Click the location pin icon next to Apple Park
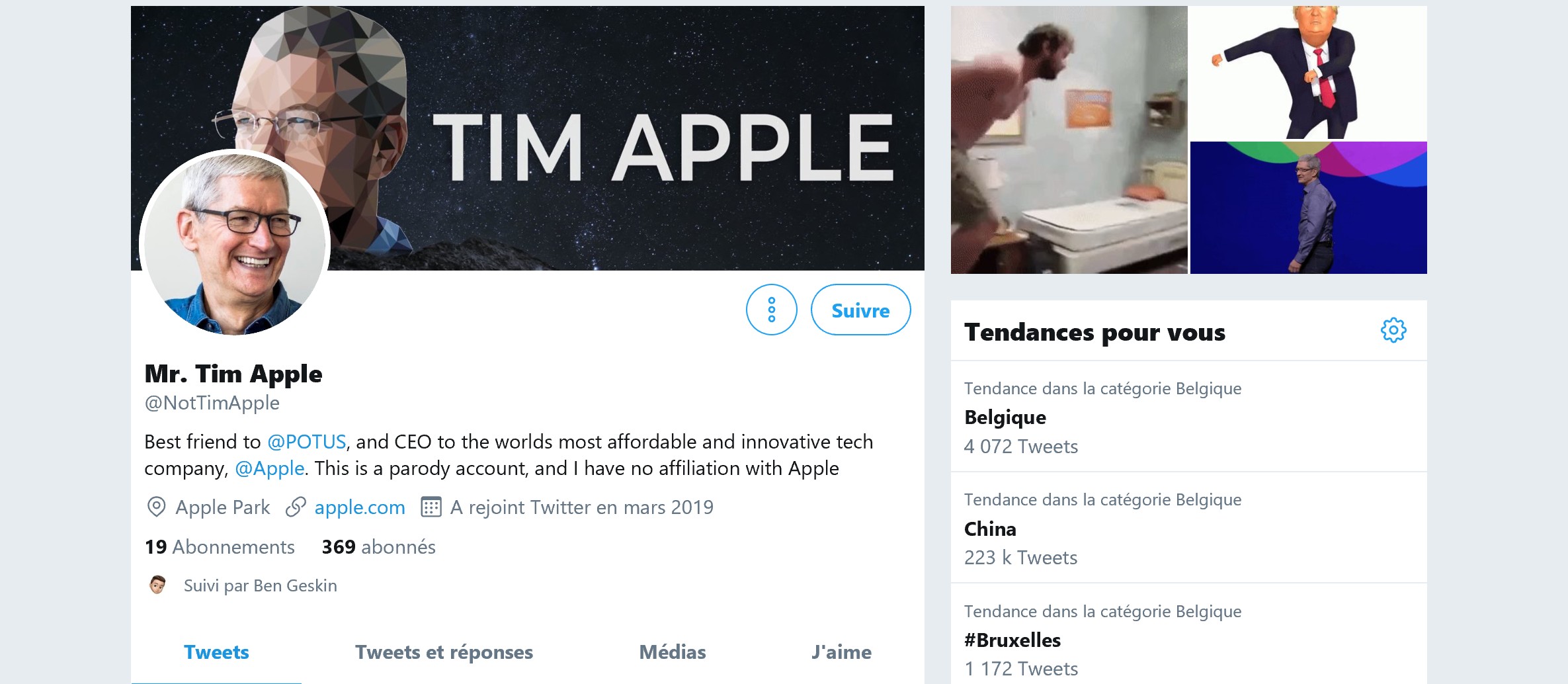The height and width of the screenshot is (684, 1568). [x=155, y=507]
